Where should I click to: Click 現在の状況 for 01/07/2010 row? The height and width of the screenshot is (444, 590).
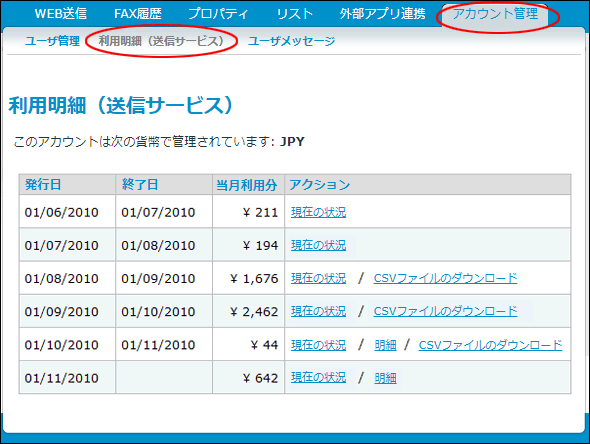pos(318,245)
